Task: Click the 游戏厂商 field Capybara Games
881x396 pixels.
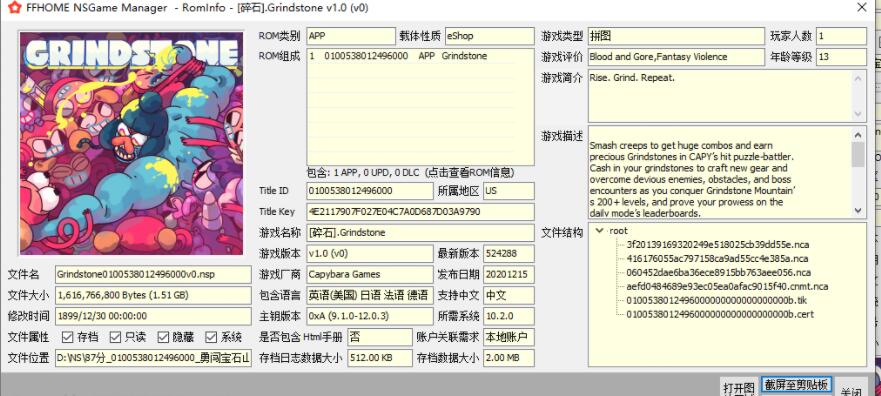Action: (370, 275)
